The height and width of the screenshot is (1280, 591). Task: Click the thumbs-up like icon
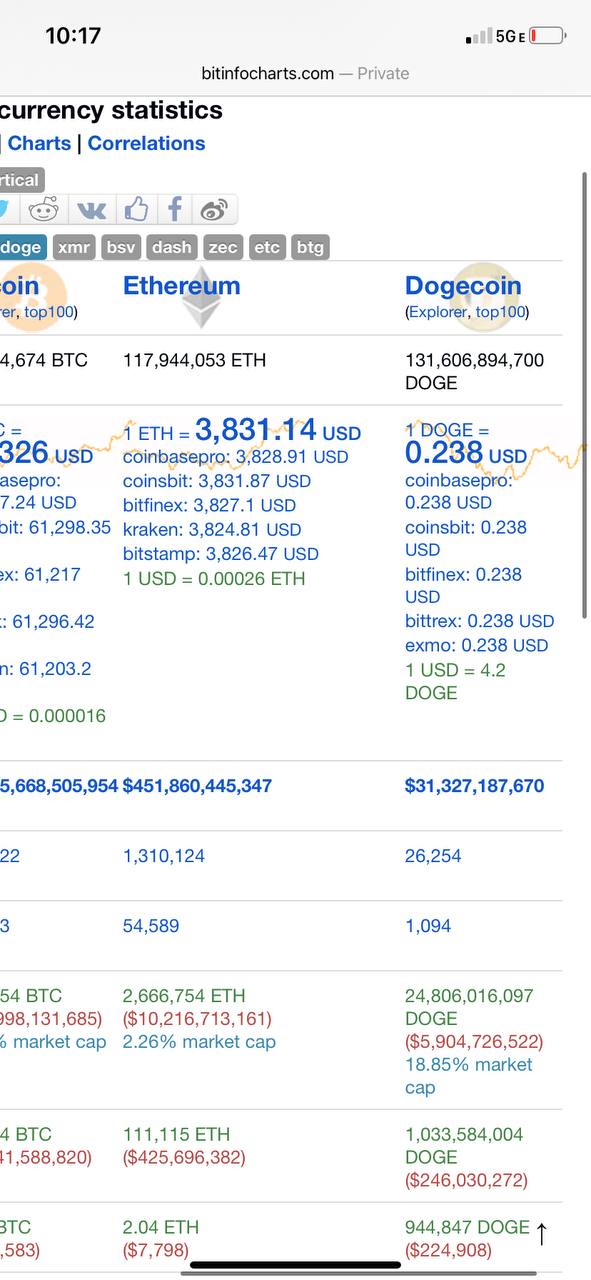pos(136,209)
